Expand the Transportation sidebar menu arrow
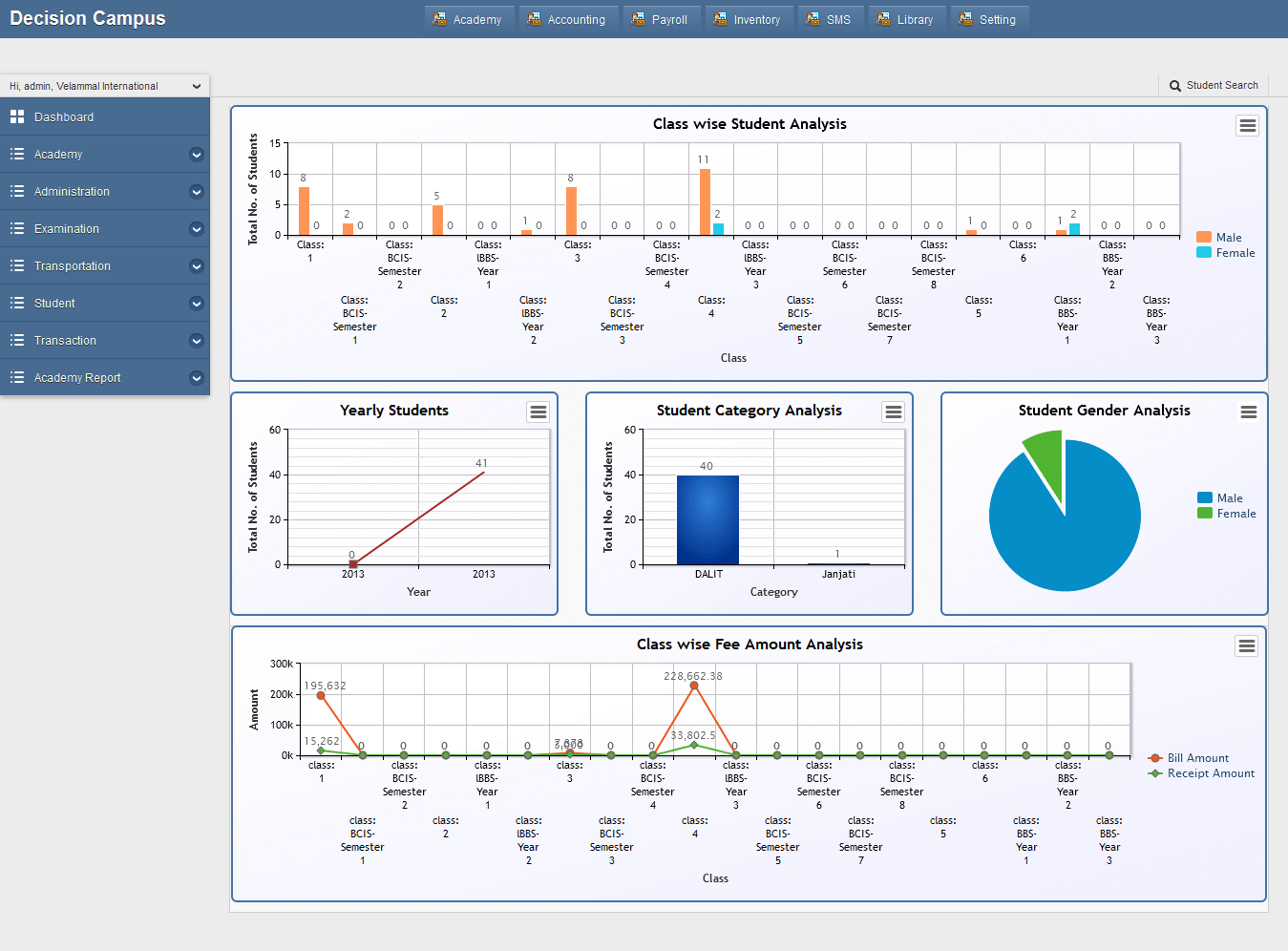The height and width of the screenshot is (951, 1288). click(197, 266)
